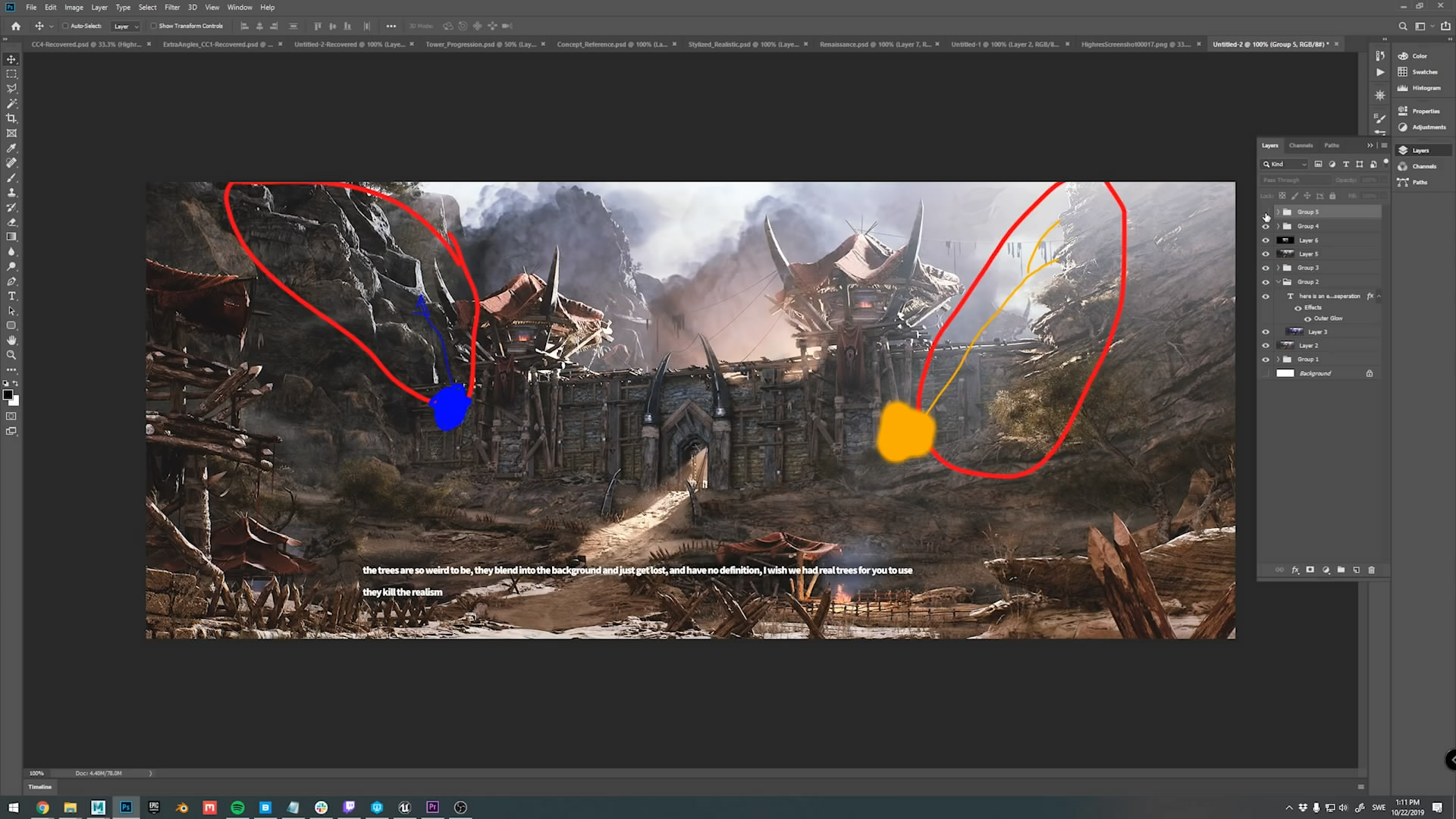This screenshot has width=1456, height=819.
Task: Toggle Layer 5 visibility eye
Action: click(1266, 254)
